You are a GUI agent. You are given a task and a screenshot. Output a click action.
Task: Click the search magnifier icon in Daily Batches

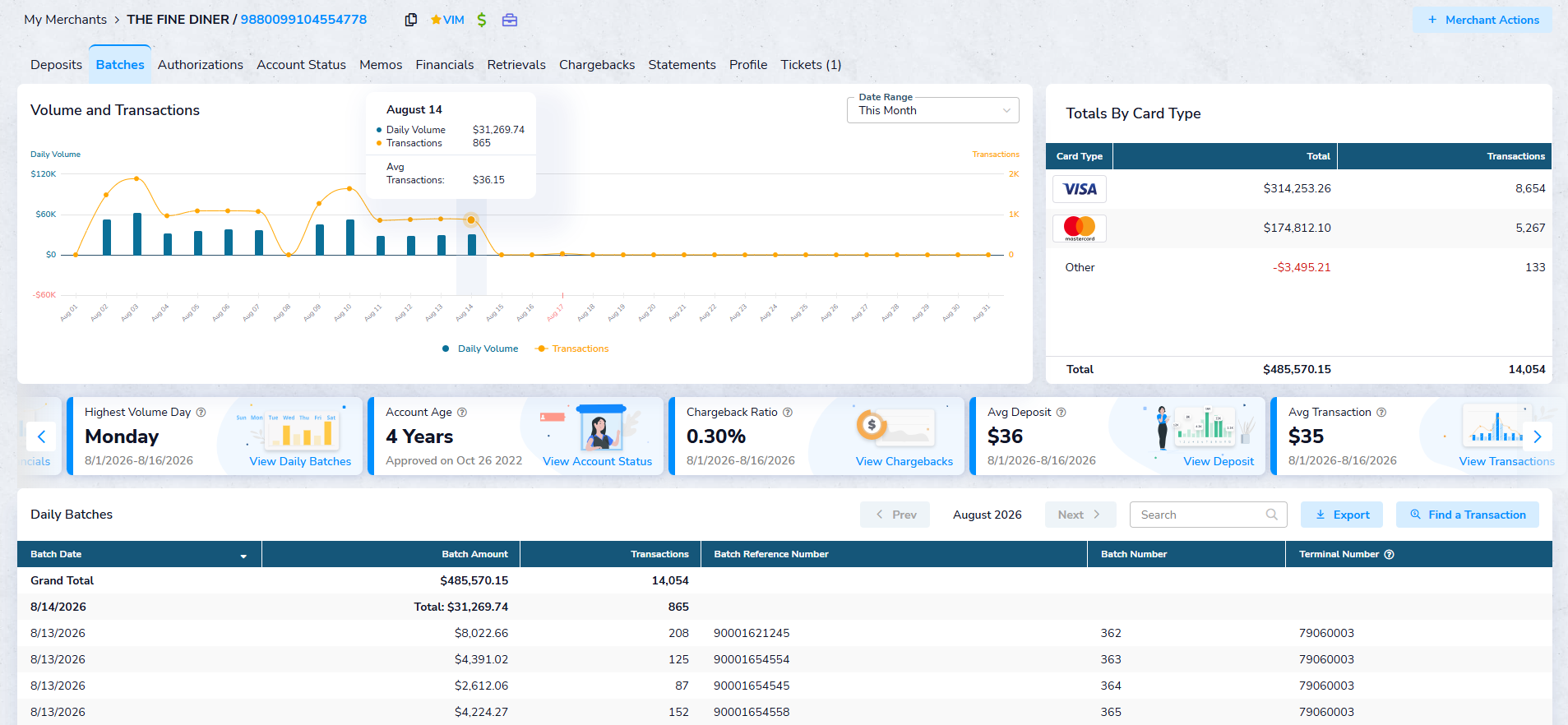click(1272, 515)
